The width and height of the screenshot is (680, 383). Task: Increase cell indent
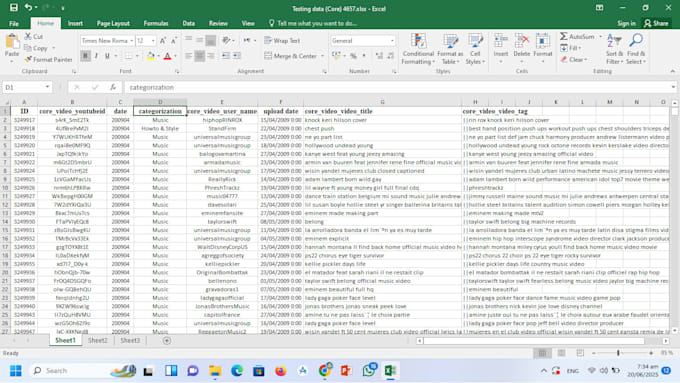pyautogui.click(x=237, y=56)
